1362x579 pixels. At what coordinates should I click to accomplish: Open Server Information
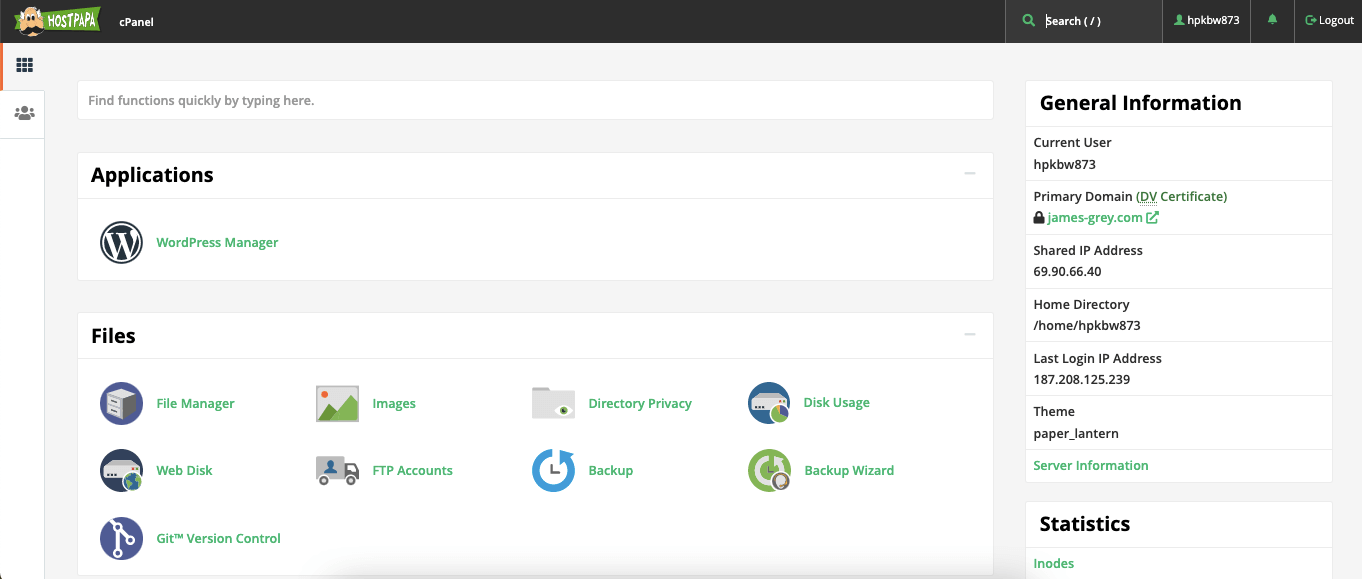click(x=1090, y=465)
